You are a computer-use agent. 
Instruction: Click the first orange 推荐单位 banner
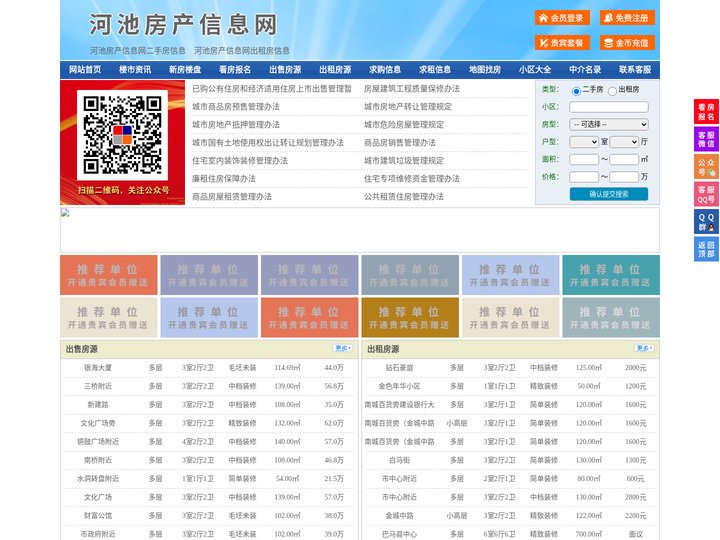click(109, 275)
